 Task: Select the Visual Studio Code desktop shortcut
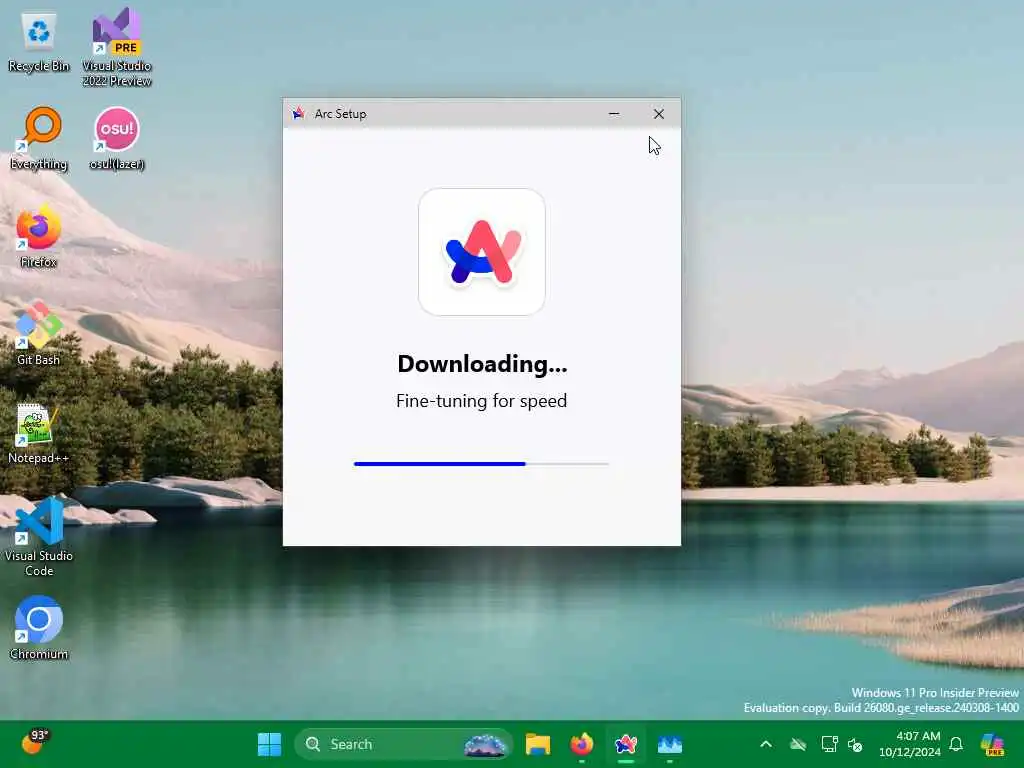click(39, 537)
